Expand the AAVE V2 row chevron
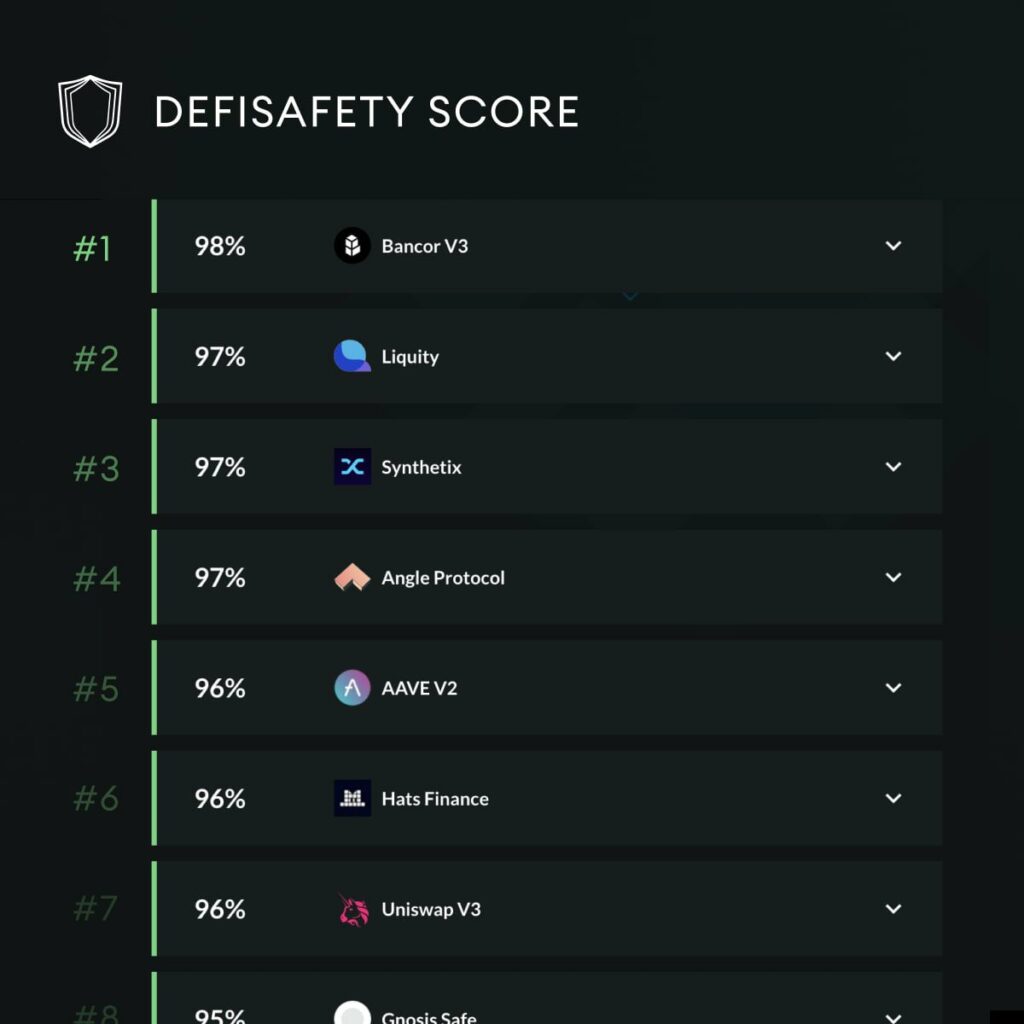 click(893, 688)
